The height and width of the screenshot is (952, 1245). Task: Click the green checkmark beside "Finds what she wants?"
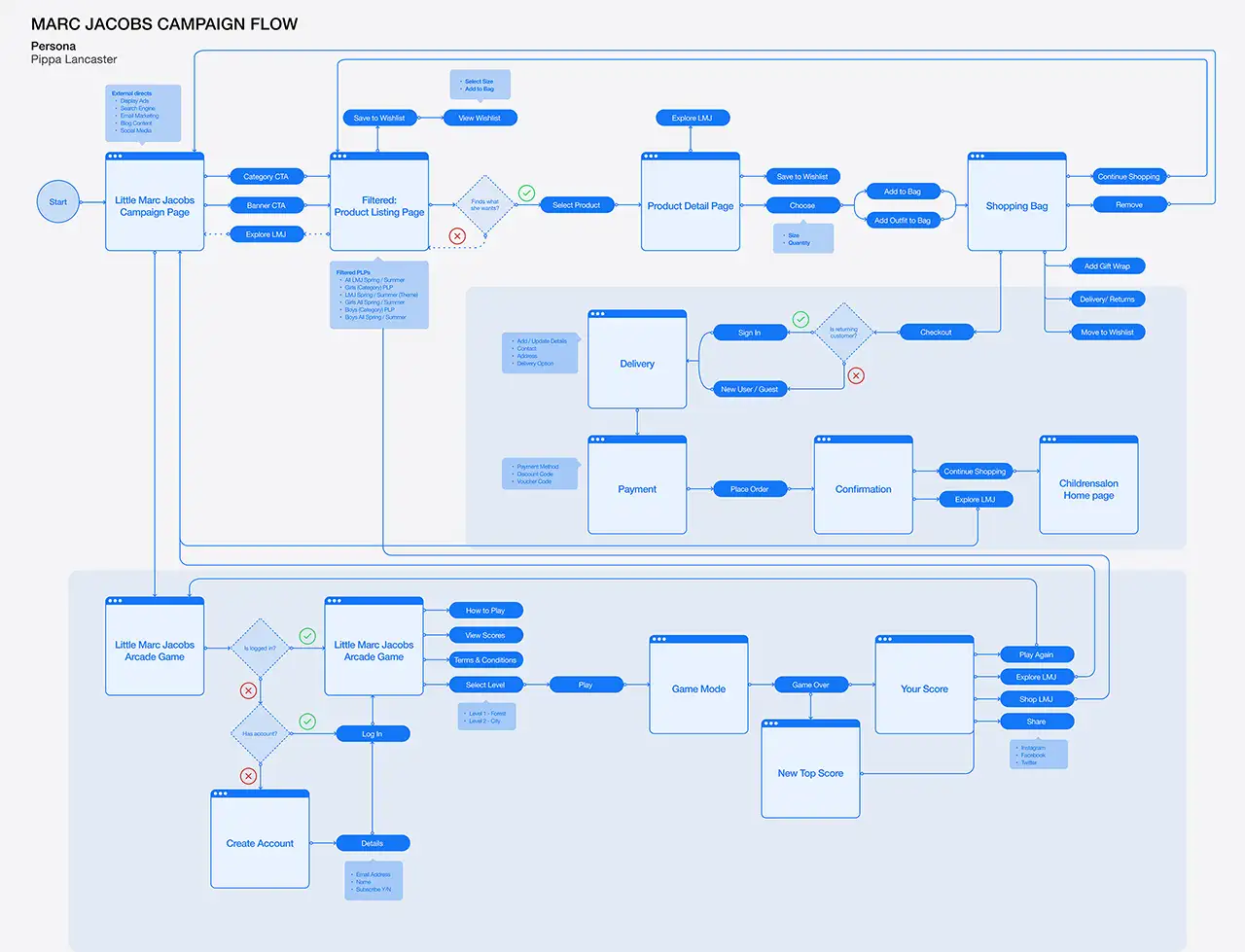pos(526,194)
